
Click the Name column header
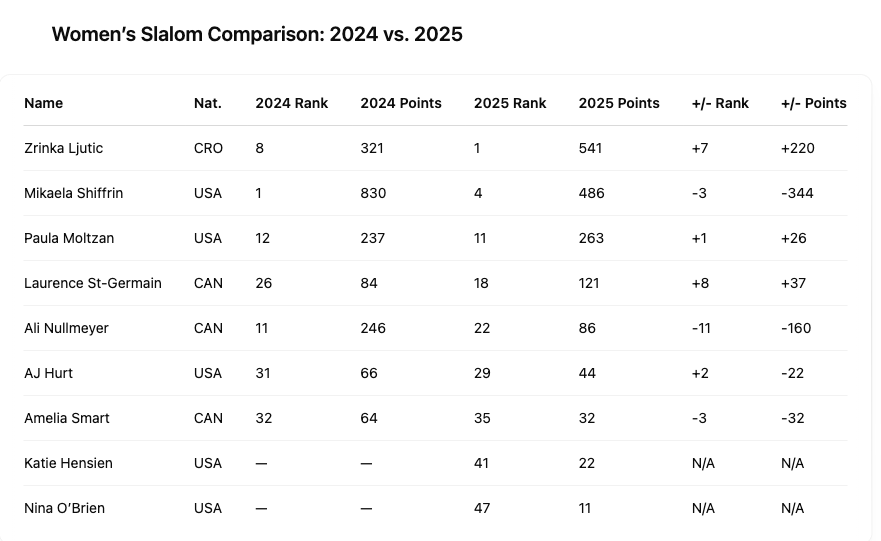point(44,103)
